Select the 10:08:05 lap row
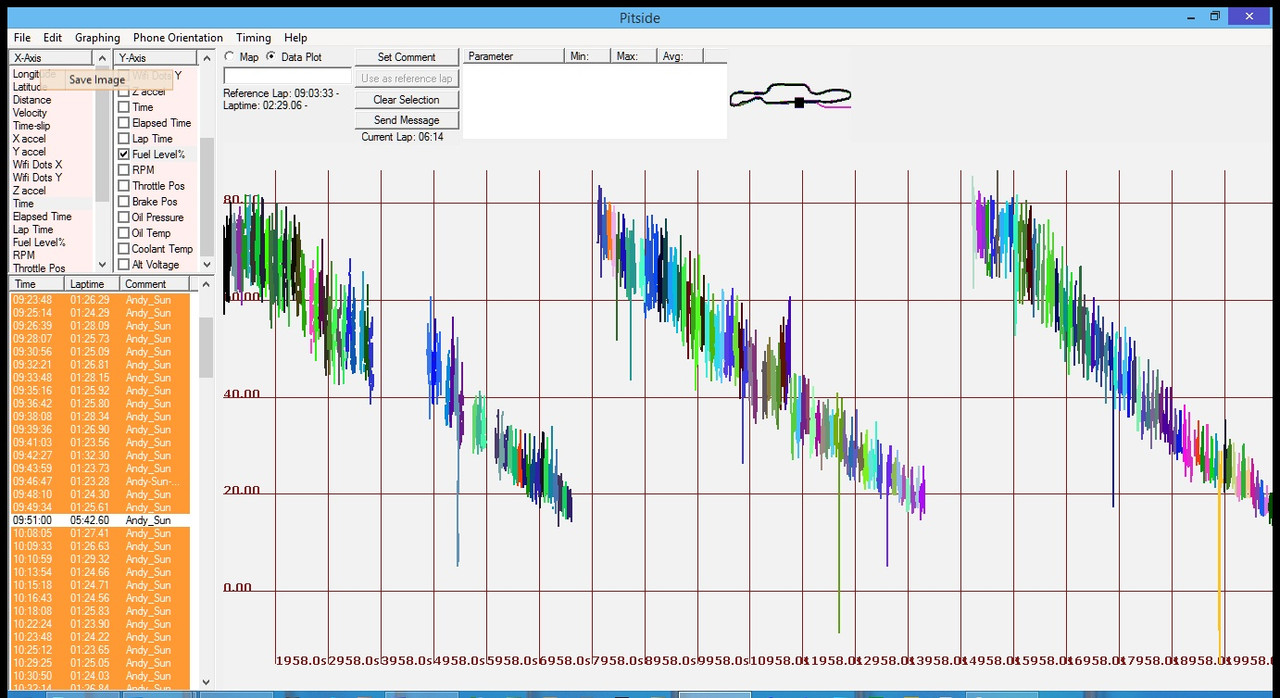 (x=100, y=534)
